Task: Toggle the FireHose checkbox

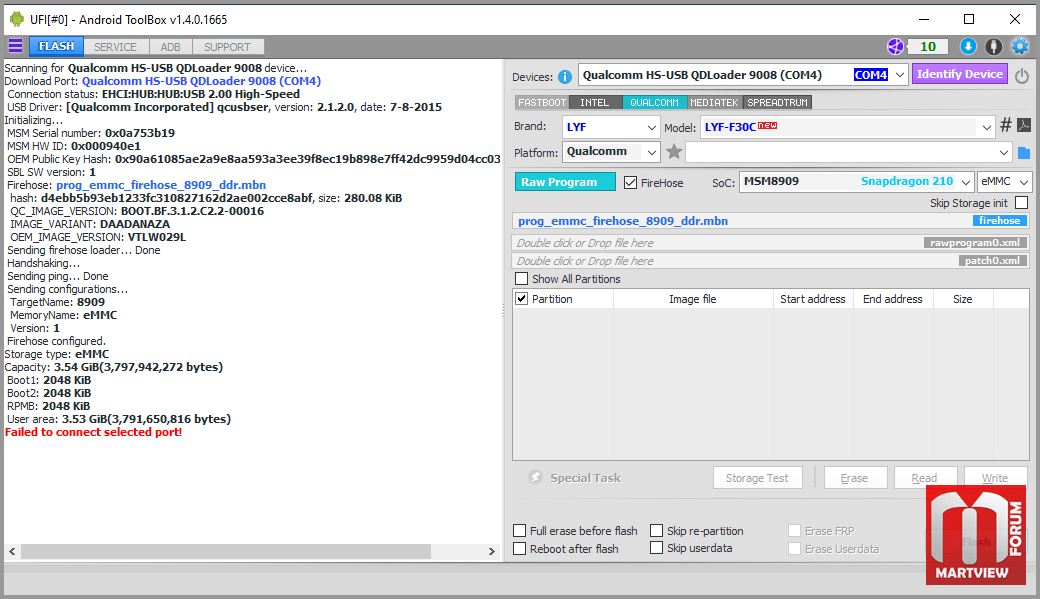Action: pos(630,182)
